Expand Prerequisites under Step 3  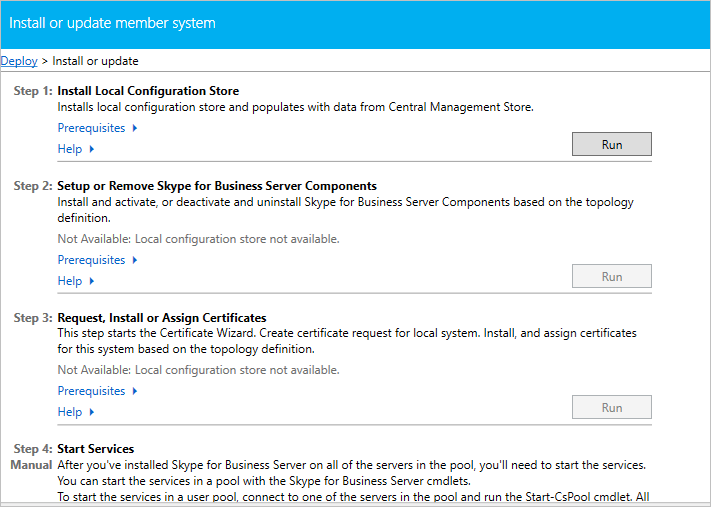(97, 391)
